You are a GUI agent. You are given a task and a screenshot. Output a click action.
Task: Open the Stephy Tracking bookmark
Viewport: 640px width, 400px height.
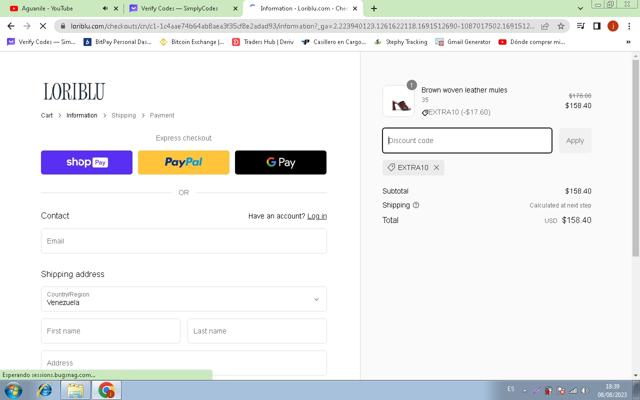(401, 42)
